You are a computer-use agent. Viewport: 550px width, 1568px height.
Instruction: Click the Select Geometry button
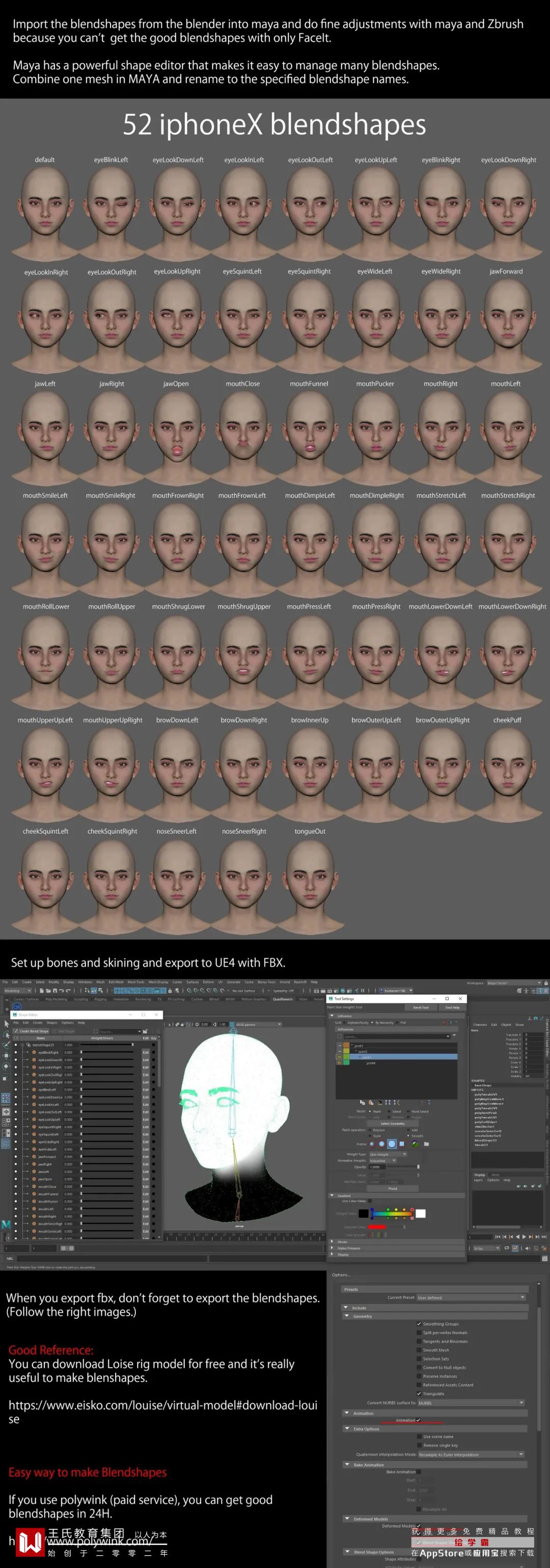pos(393,1124)
